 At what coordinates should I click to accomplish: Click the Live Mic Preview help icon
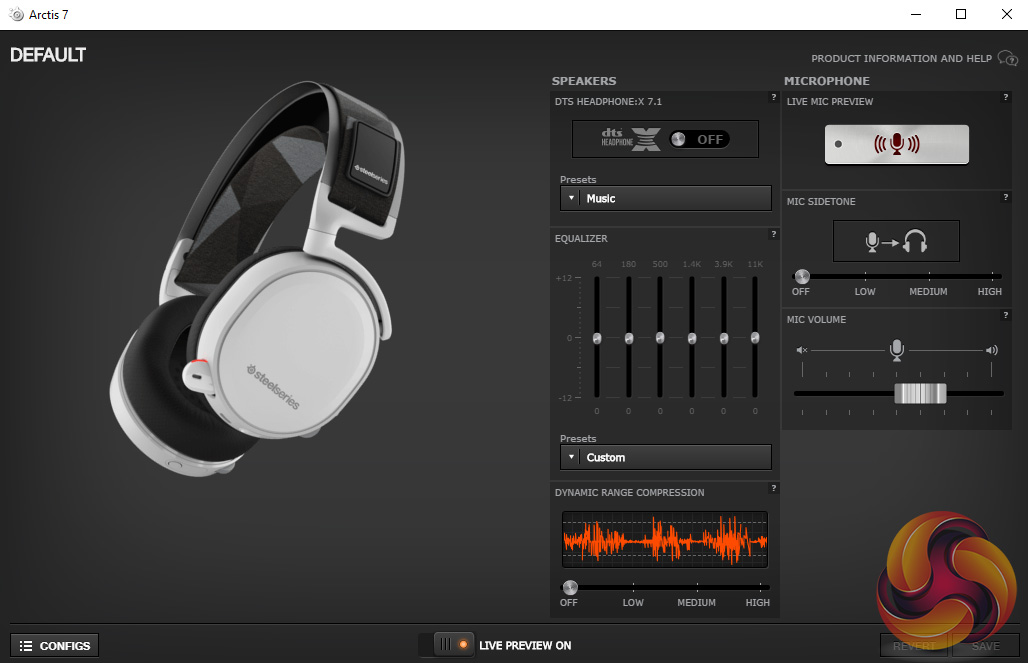[1005, 97]
